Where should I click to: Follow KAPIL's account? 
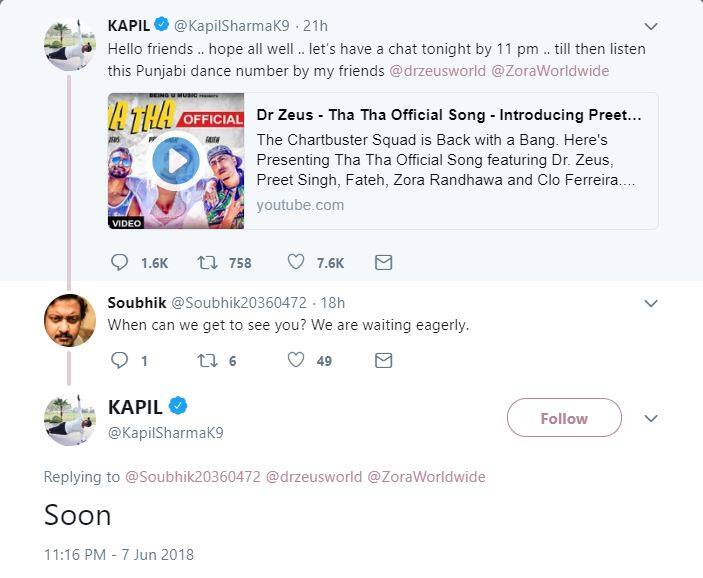click(564, 418)
